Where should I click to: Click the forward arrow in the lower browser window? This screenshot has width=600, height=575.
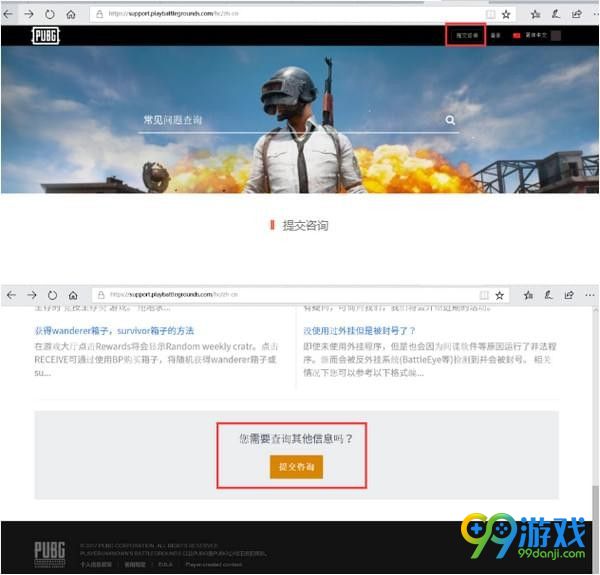pos(32,295)
